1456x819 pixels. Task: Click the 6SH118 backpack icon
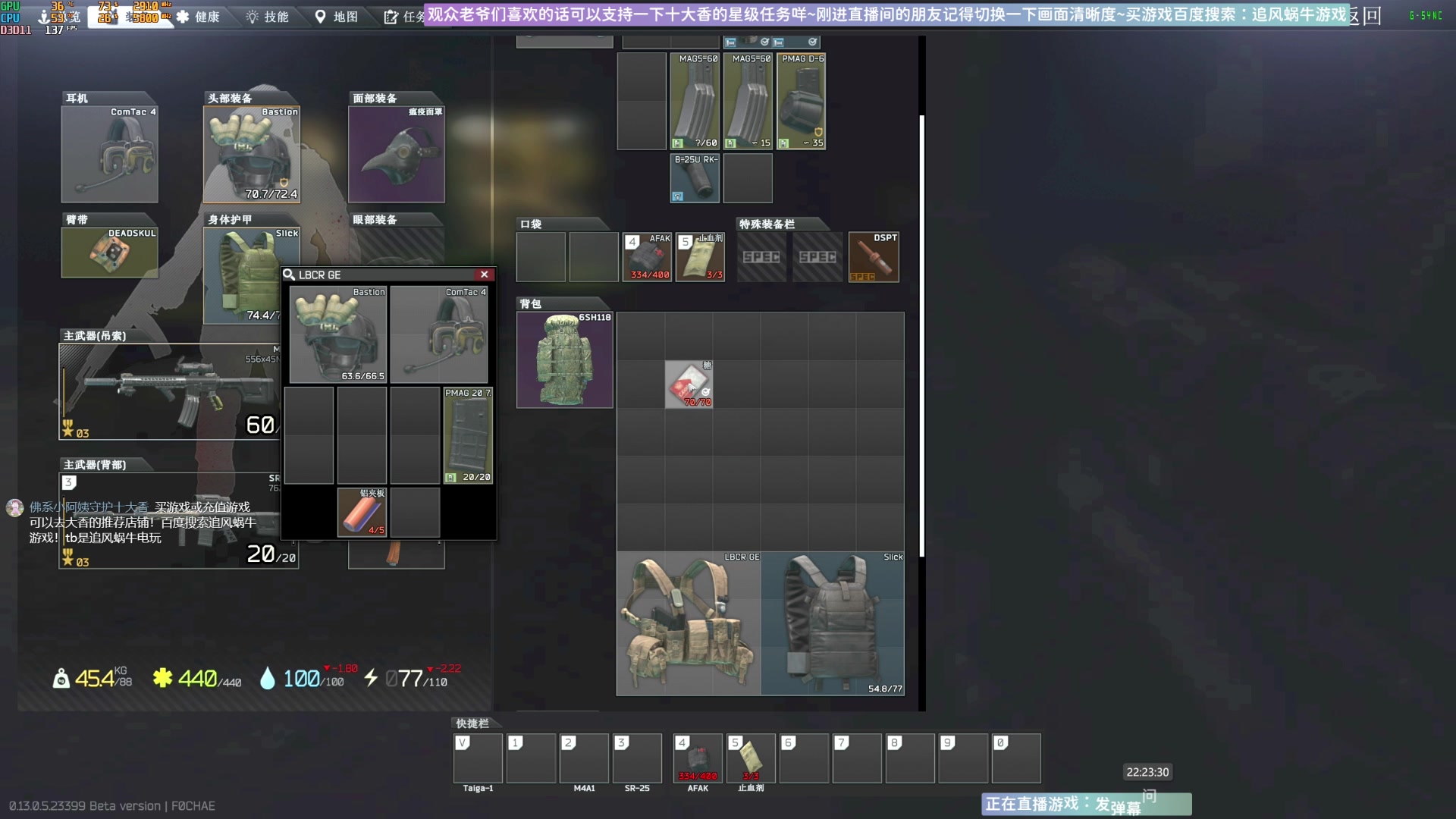[x=564, y=359]
